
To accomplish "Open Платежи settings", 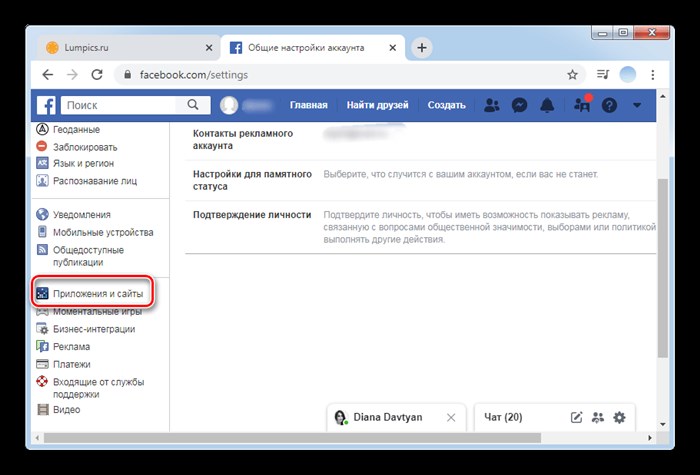I will coord(71,364).
